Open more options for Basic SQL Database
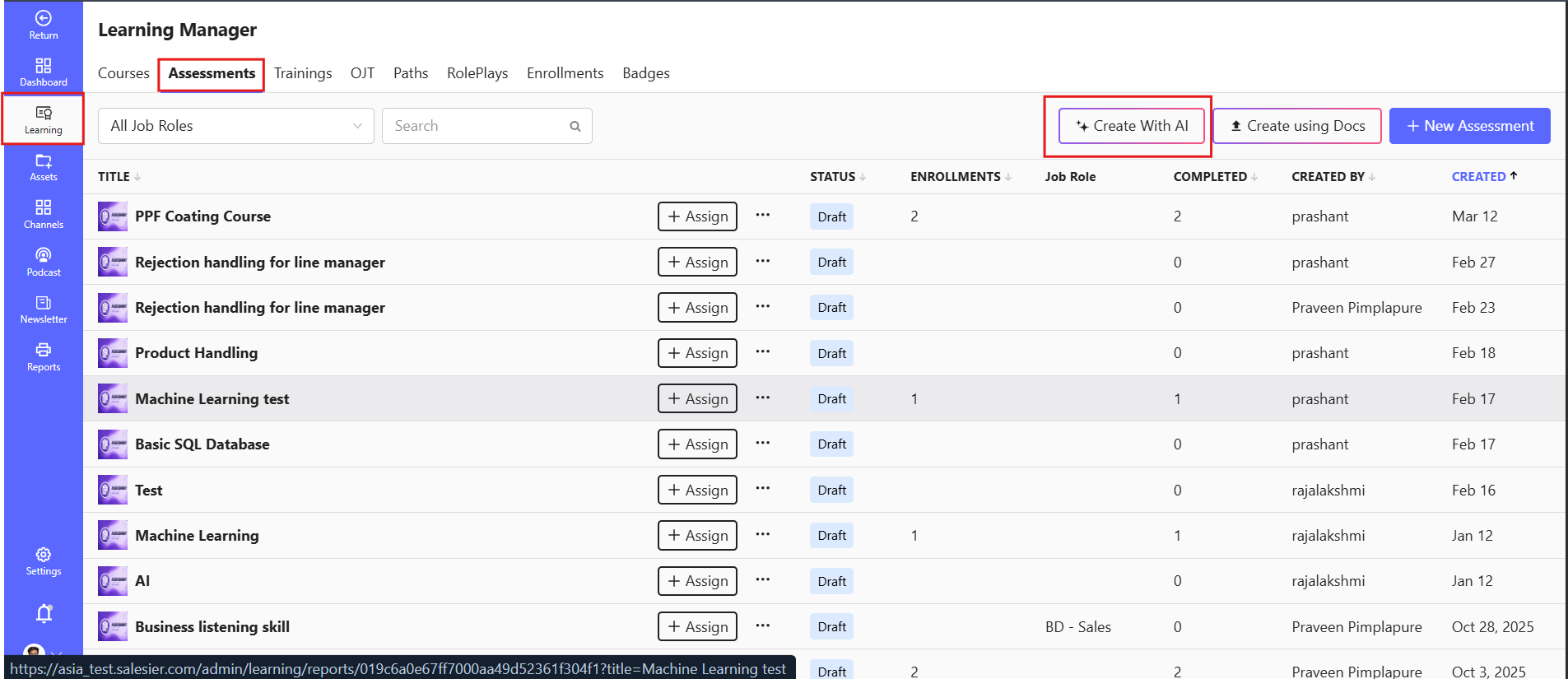The height and width of the screenshot is (679, 1568). (x=763, y=444)
